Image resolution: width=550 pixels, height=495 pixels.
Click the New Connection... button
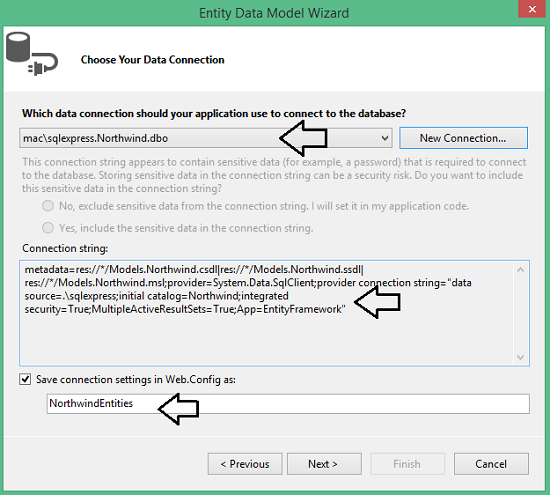463,138
